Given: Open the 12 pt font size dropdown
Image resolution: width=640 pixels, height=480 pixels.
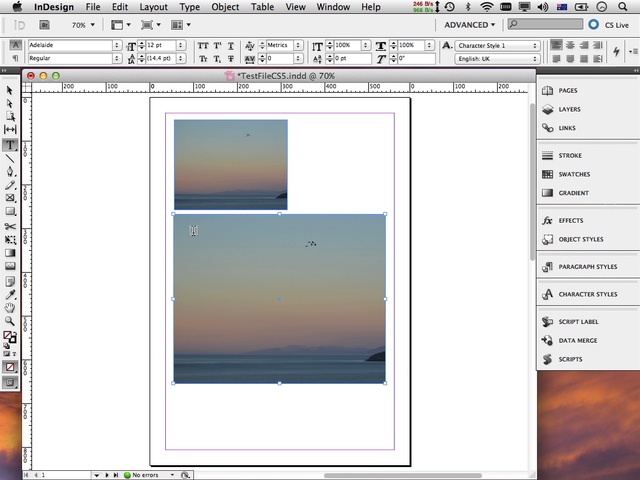Looking at the screenshot, I should [180, 45].
